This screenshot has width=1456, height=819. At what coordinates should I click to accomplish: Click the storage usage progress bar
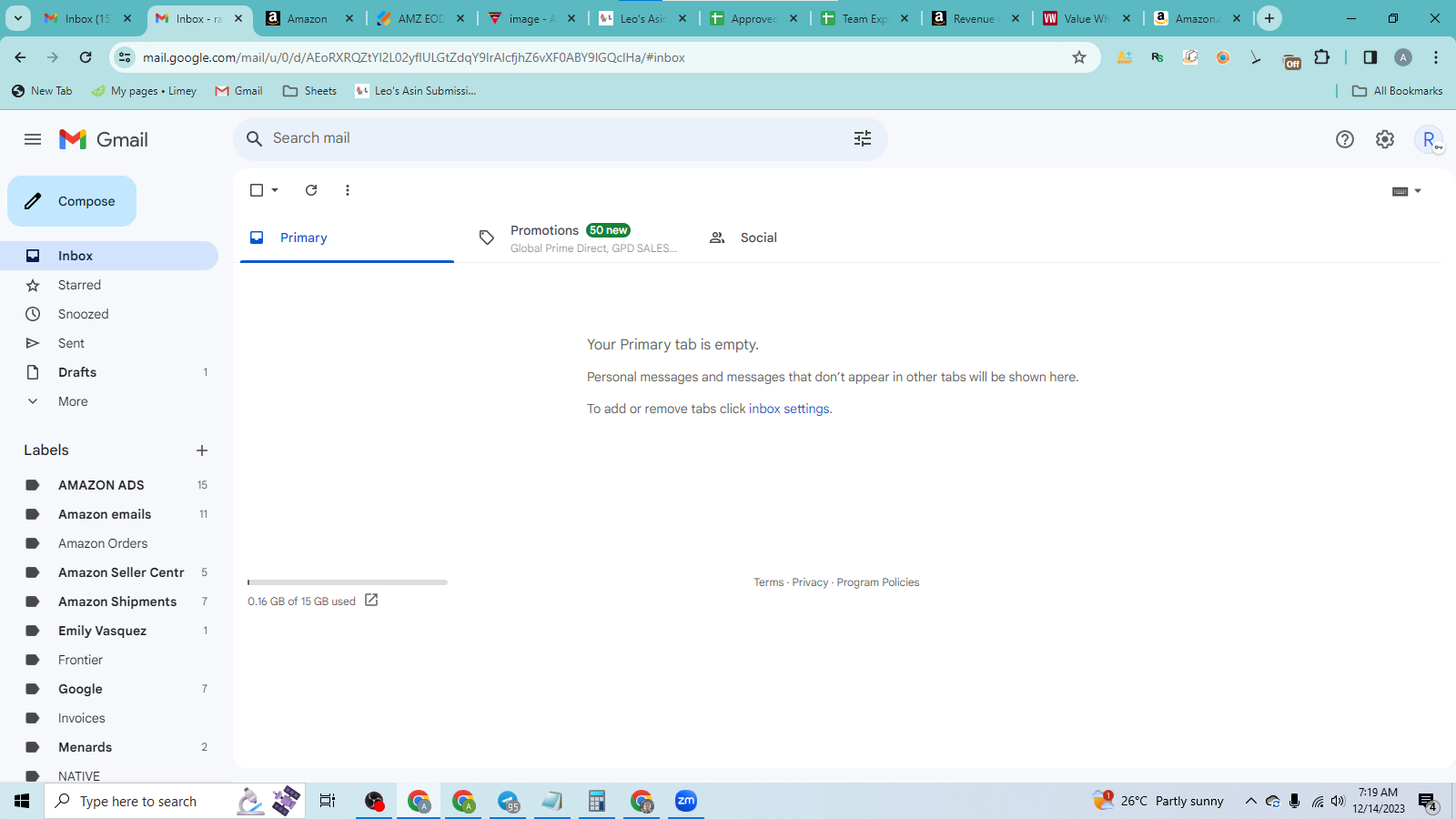(x=348, y=582)
